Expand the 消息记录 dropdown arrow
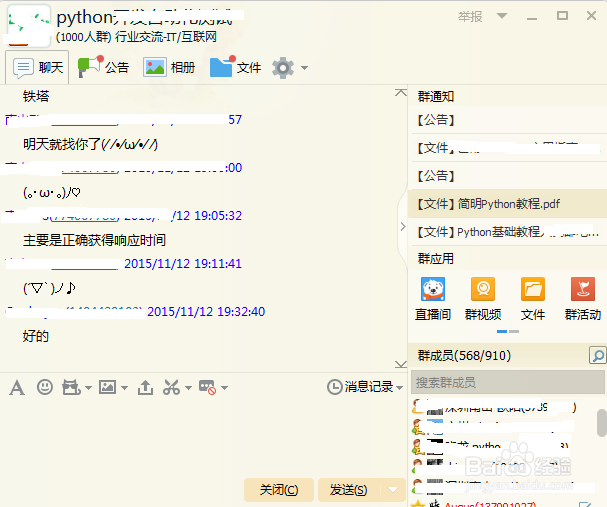This screenshot has height=507, width=607. pos(400,387)
